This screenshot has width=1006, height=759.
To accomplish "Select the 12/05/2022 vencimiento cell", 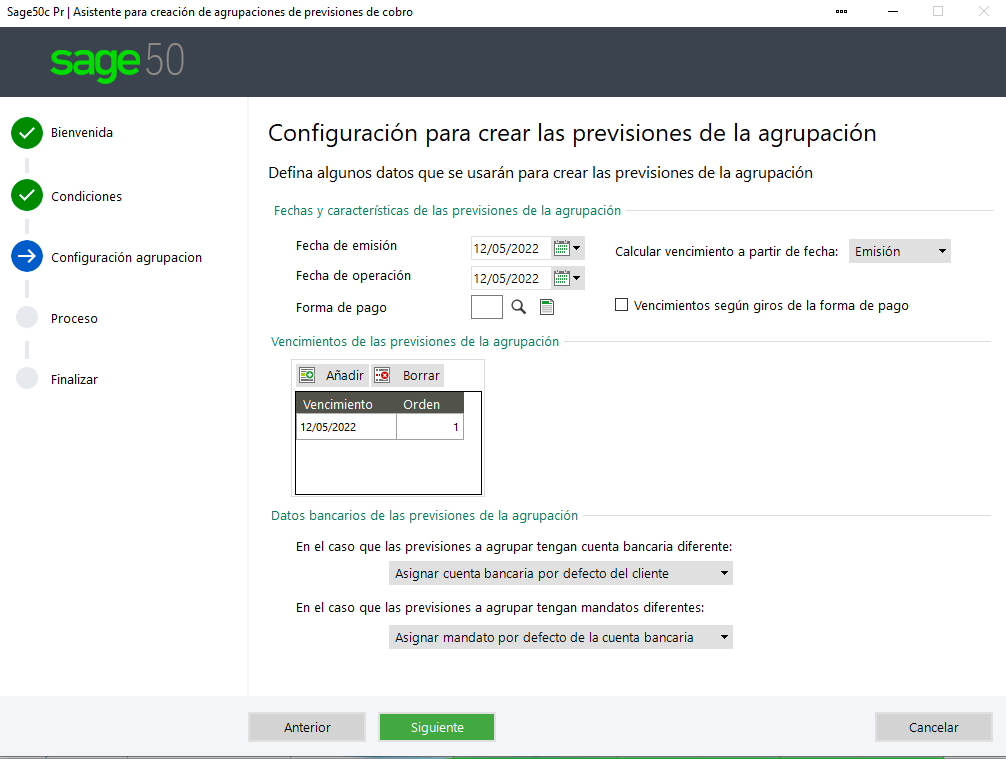I will click(346, 427).
